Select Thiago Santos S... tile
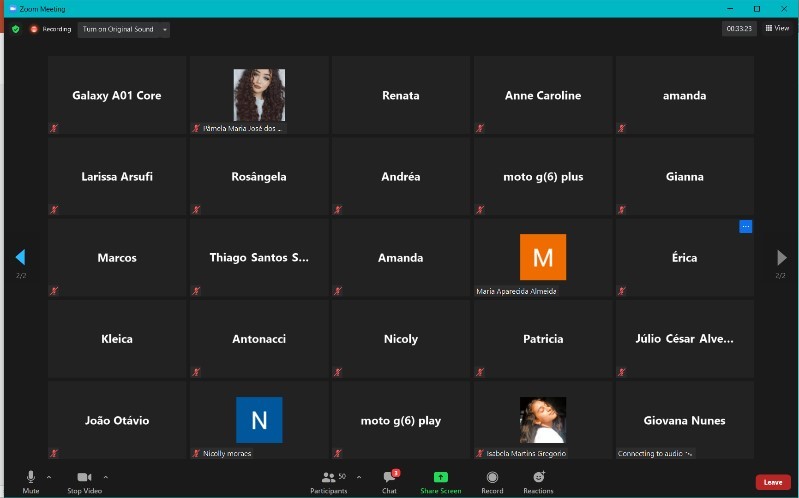The height and width of the screenshot is (498, 799). pyautogui.click(x=259, y=257)
